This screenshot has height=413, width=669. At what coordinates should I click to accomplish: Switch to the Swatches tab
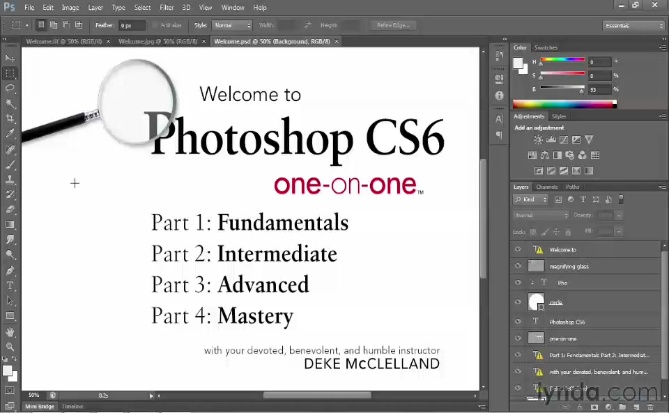click(x=546, y=47)
